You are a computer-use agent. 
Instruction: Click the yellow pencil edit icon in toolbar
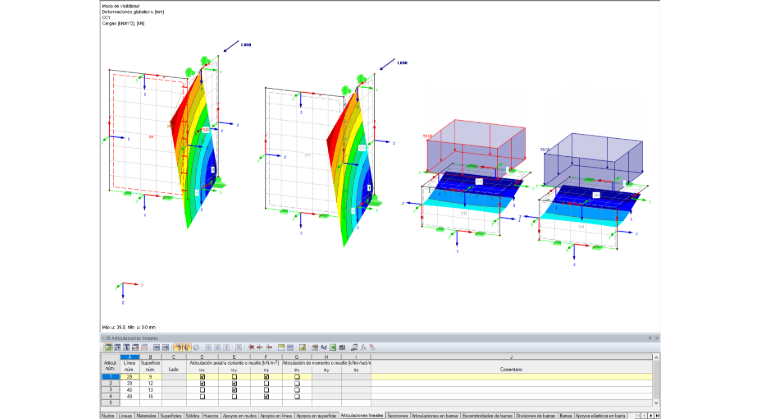tap(302, 347)
